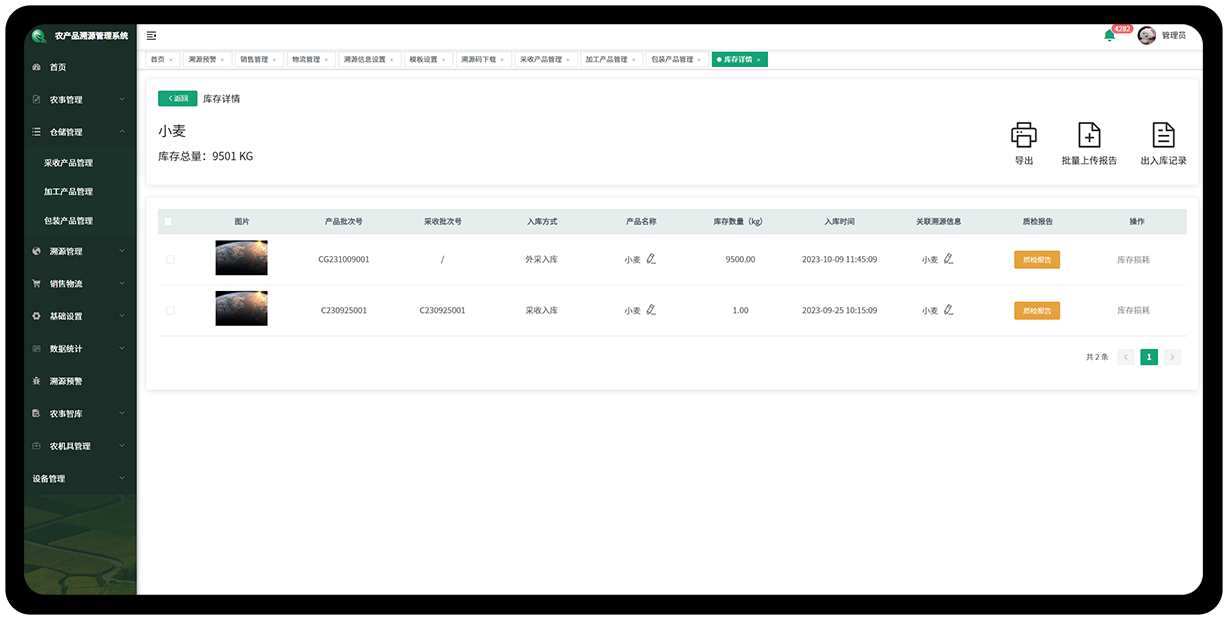
Task: Open the stock in/out records icon
Action: point(1163,135)
